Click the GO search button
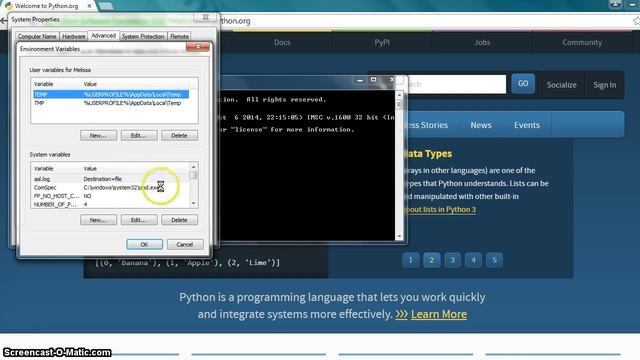640x360 pixels. click(x=523, y=84)
